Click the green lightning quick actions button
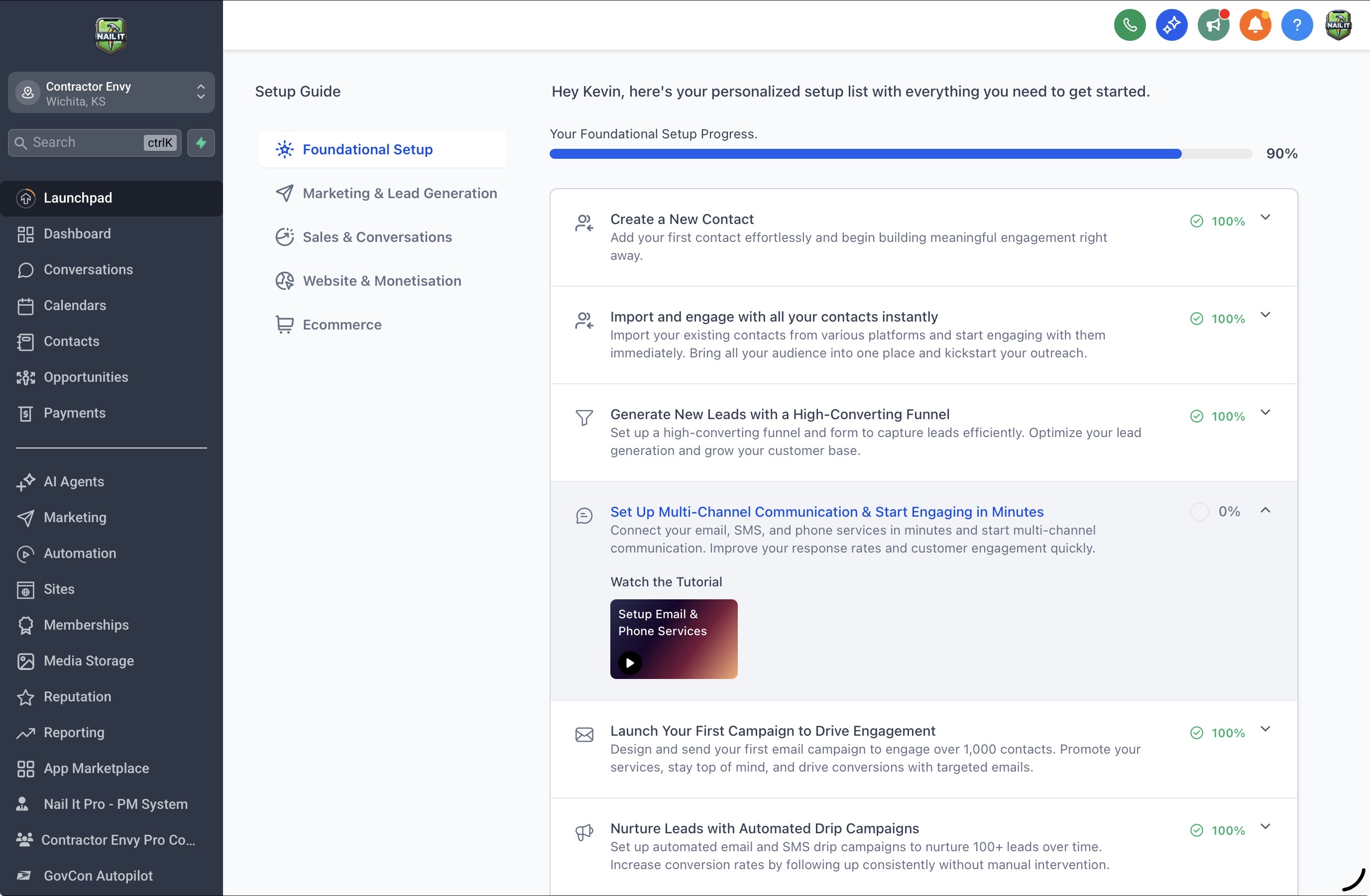Image resolution: width=1370 pixels, height=896 pixels. pyautogui.click(x=201, y=143)
